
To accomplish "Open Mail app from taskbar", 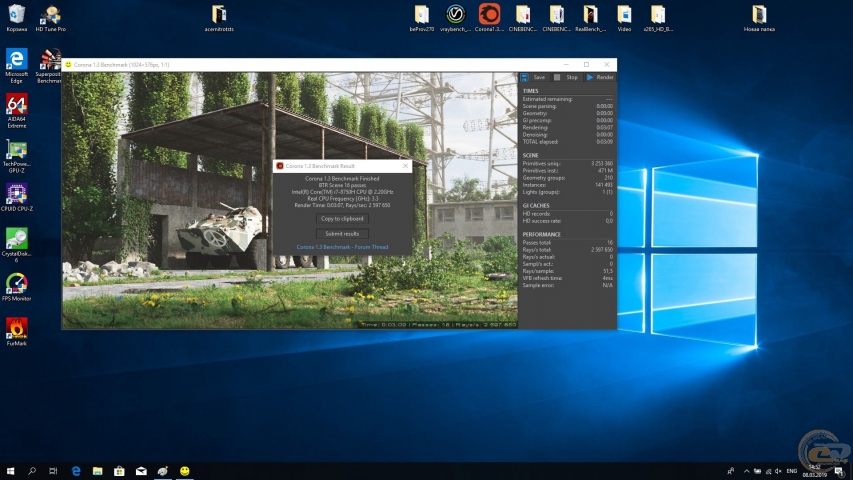I will (x=141, y=471).
